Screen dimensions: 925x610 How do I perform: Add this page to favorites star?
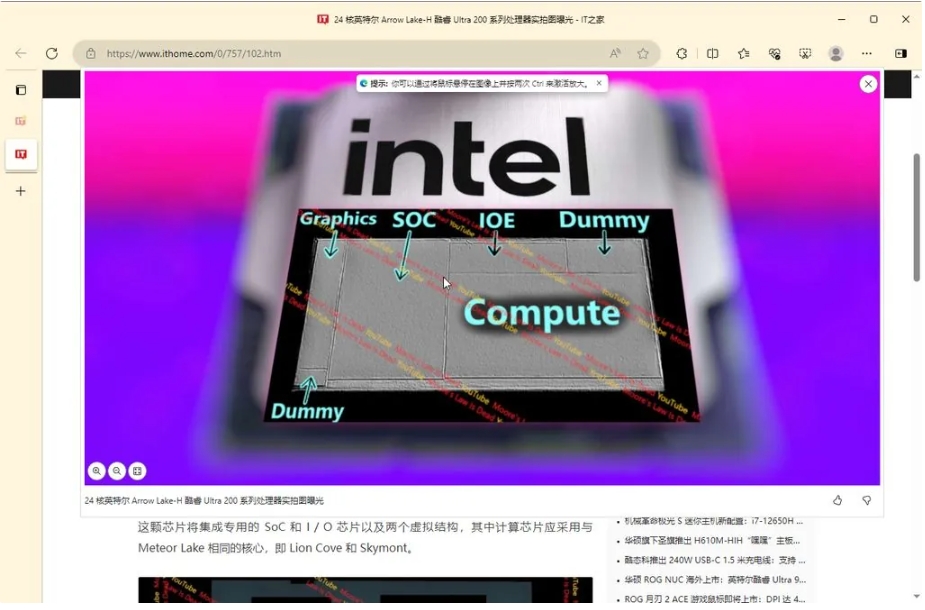[x=644, y=54]
